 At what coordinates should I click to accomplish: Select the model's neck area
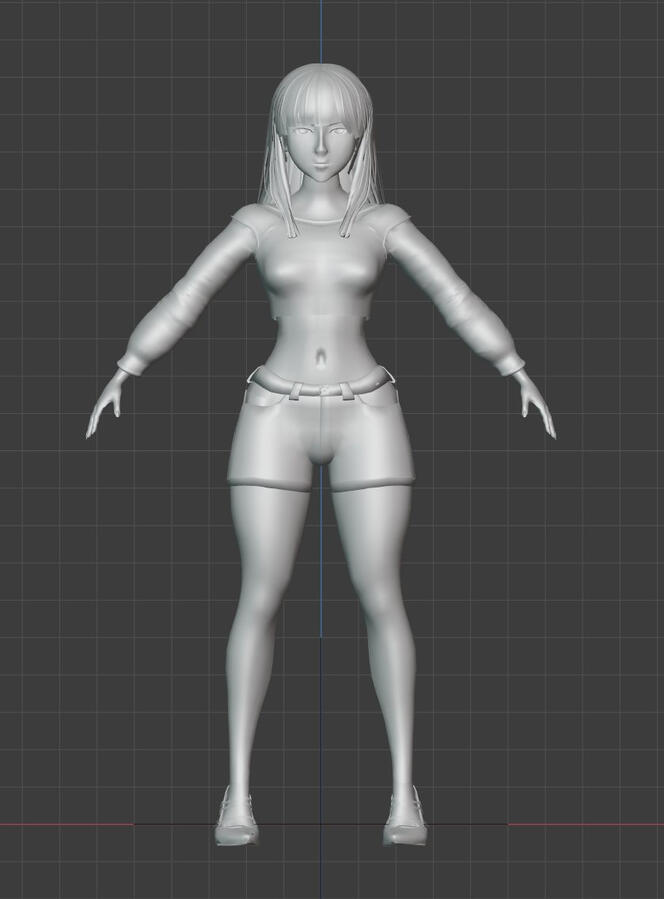tap(321, 200)
